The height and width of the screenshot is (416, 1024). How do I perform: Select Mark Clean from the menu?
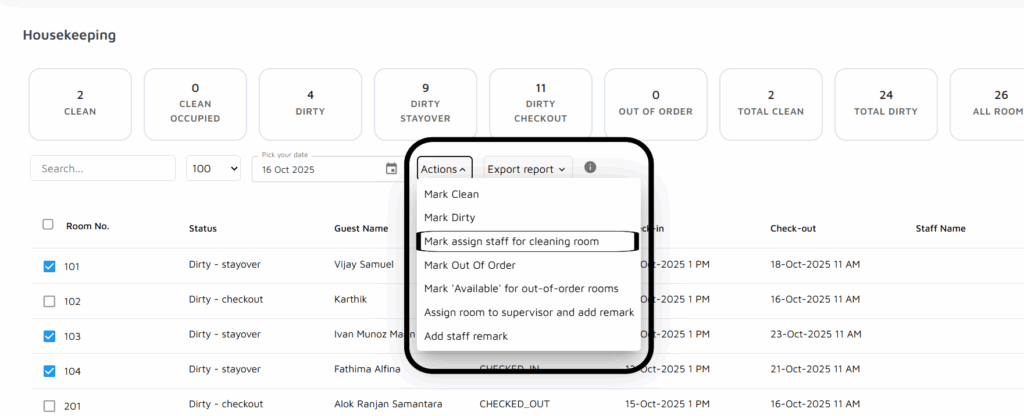451,194
